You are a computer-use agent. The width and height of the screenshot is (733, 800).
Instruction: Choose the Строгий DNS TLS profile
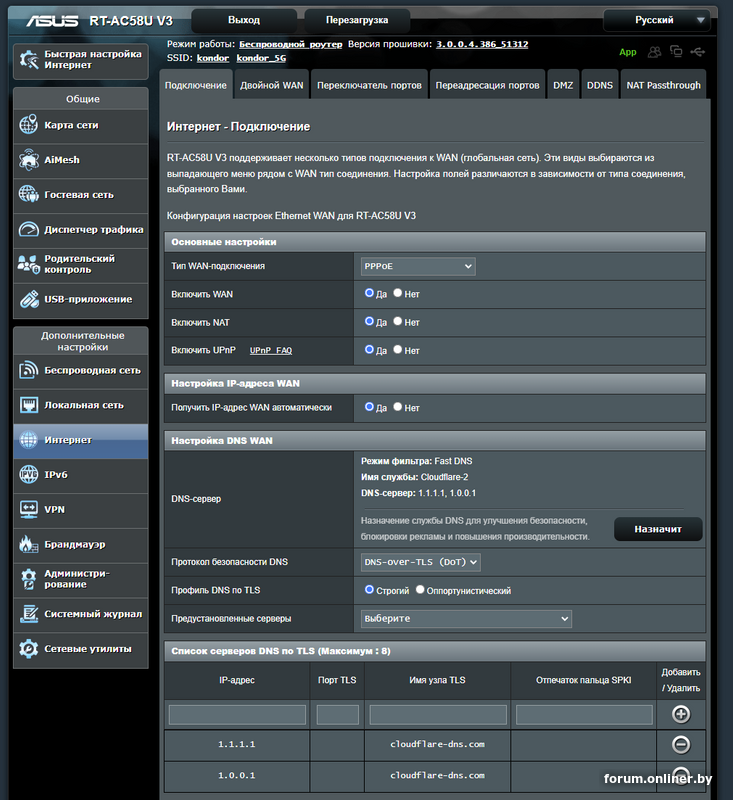pyautogui.click(x=369, y=589)
